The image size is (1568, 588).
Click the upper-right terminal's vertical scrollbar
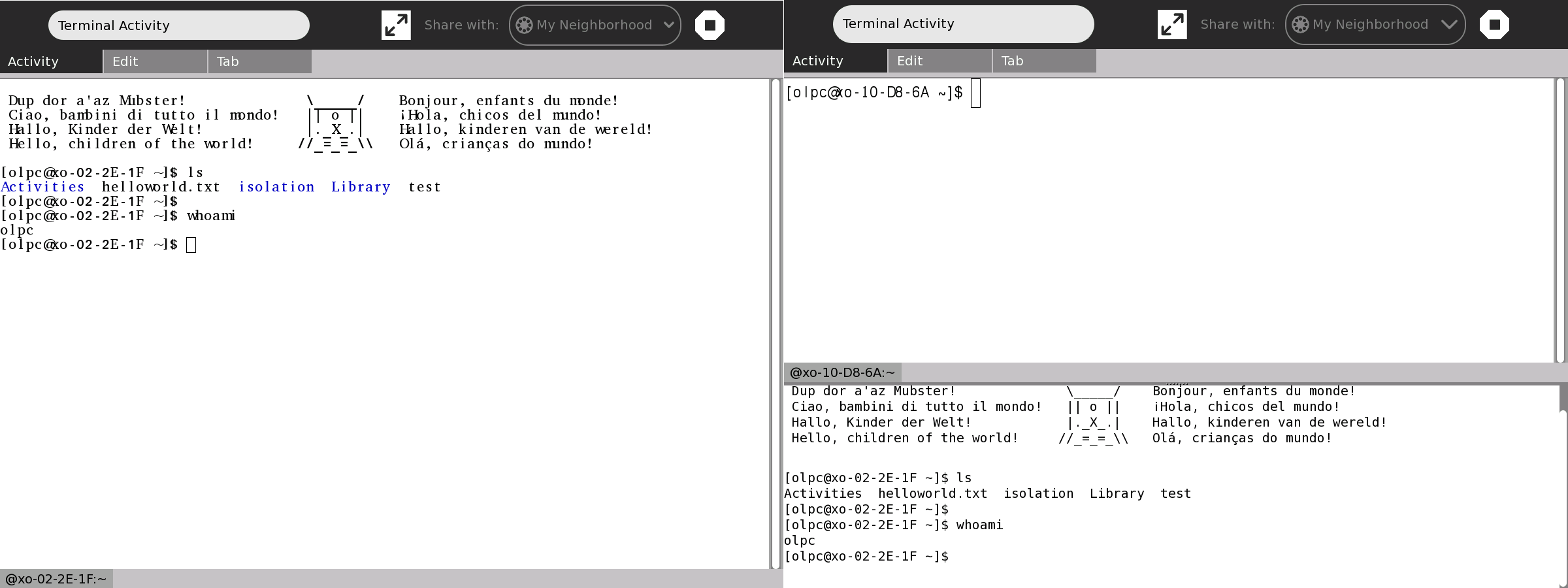pos(1560,220)
